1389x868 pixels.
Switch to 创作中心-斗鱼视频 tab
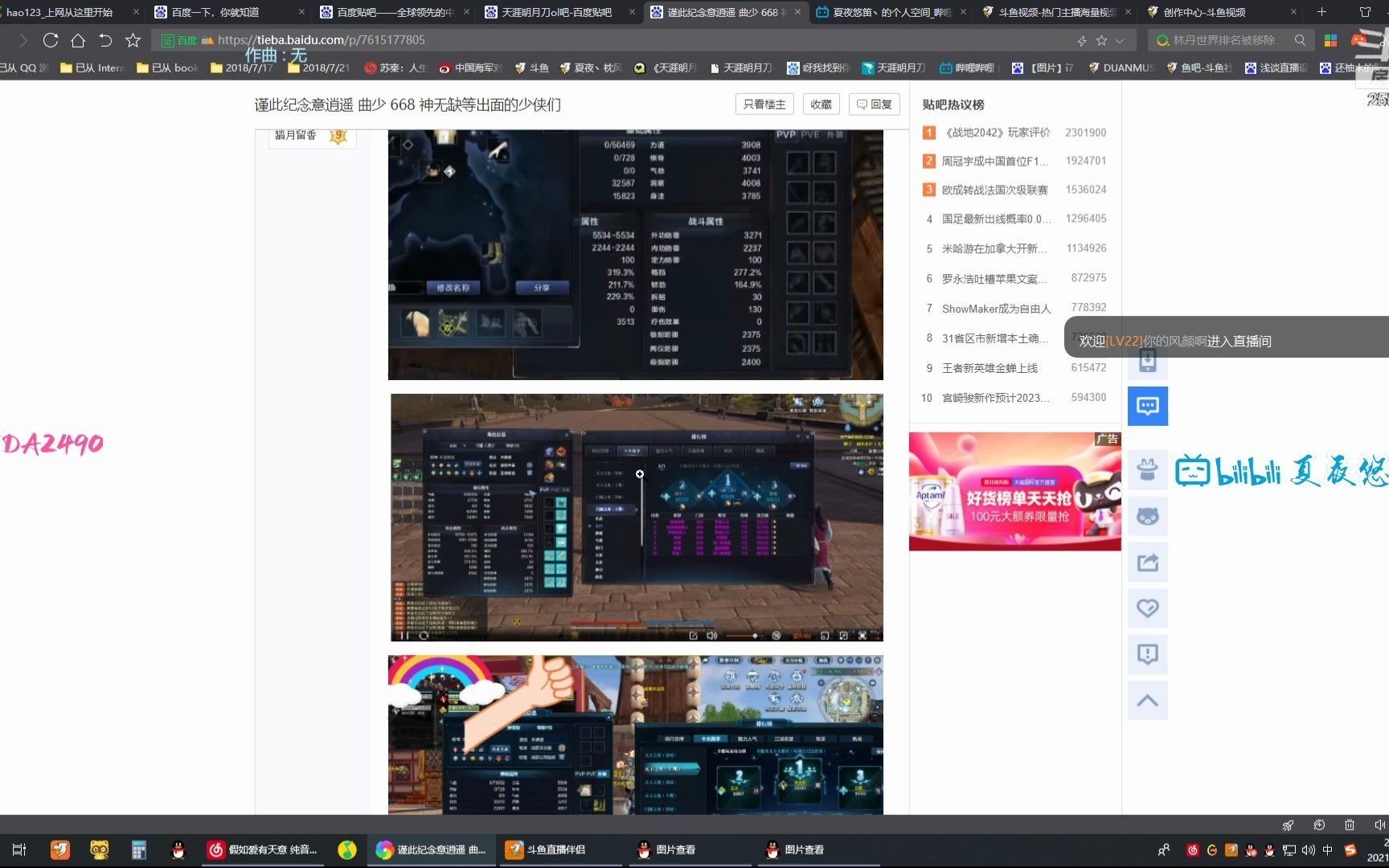pyautogui.click(x=1221, y=12)
